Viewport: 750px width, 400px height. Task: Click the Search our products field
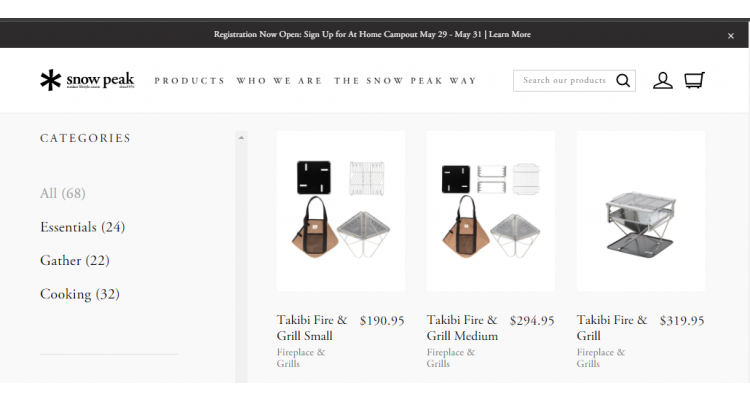(x=564, y=80)
